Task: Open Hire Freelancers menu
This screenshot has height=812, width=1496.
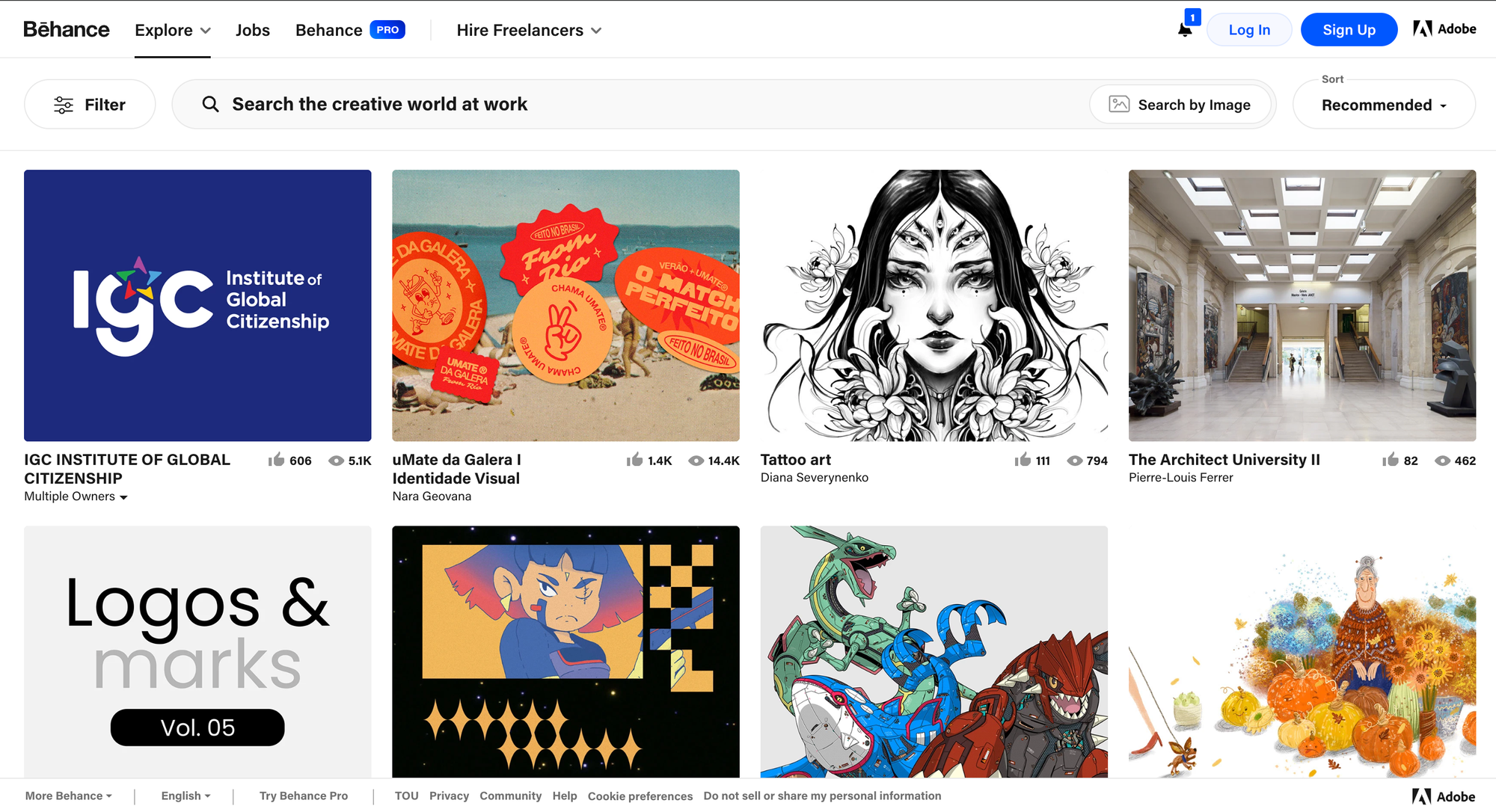Action: (529, 31)
